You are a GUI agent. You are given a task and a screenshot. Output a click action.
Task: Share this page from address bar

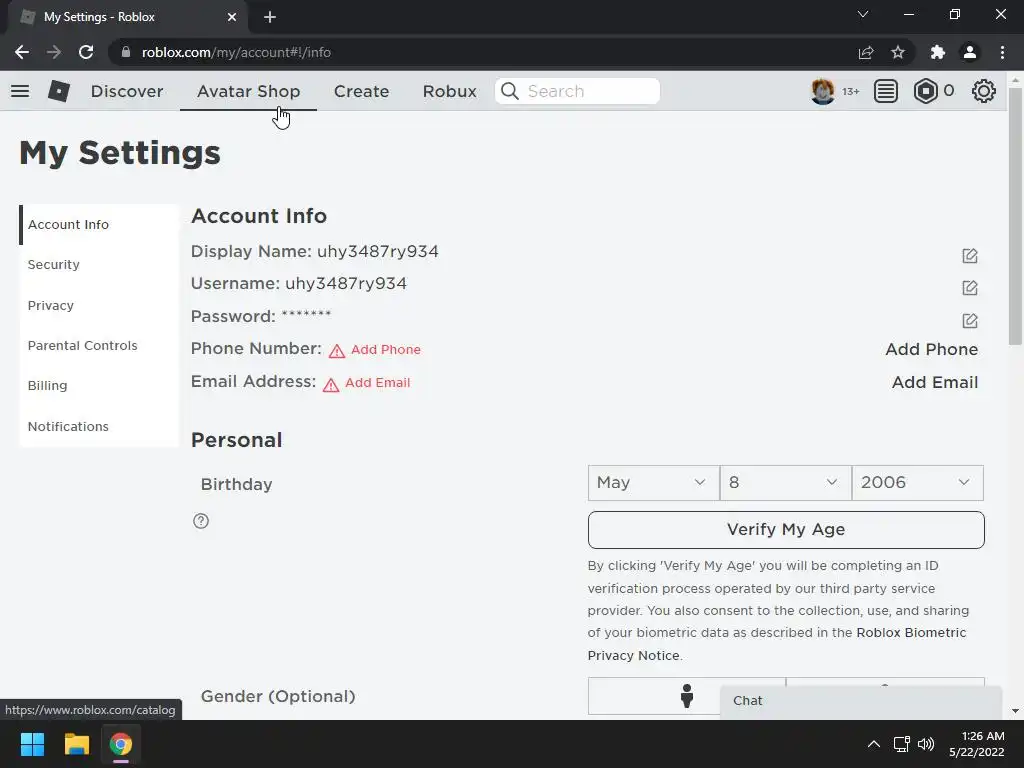point(866,52)
